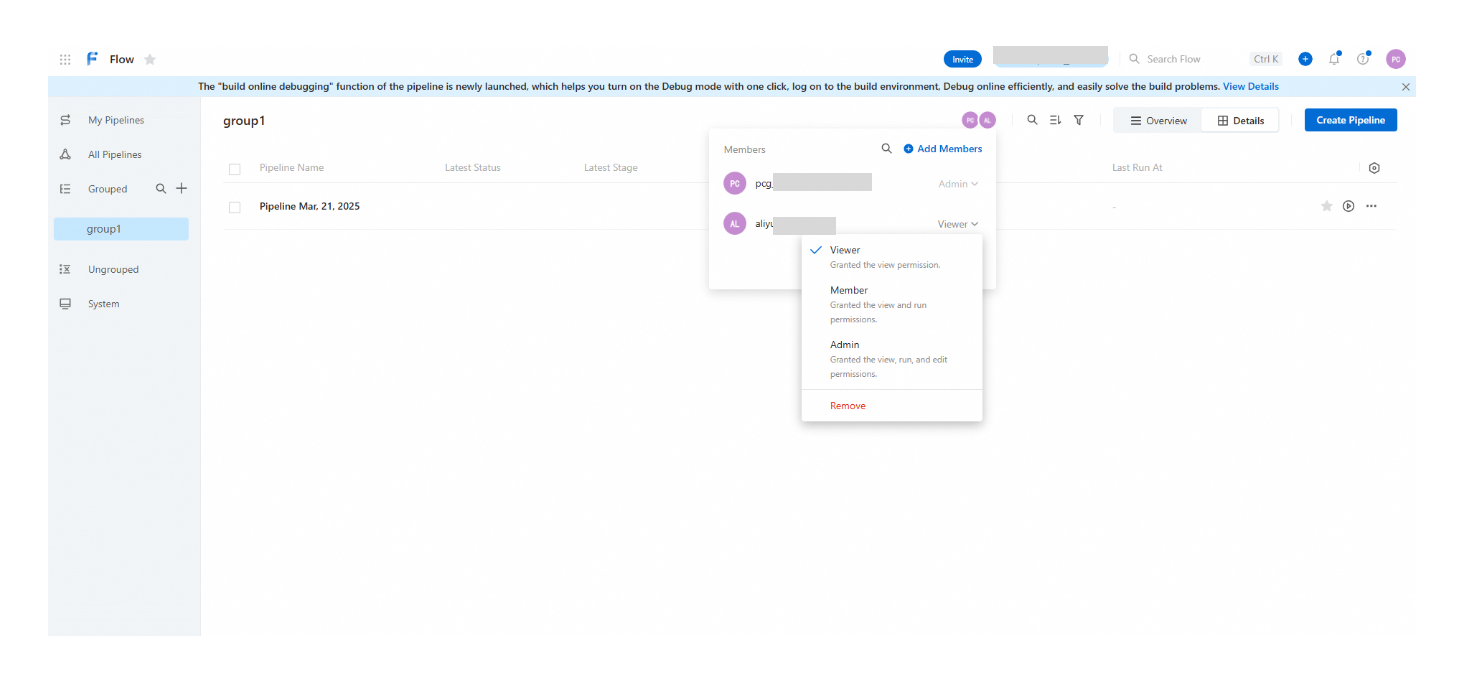Select the Grouped section label
Image resolution: width=1463 pixels, height=681 pixels.
(x=107, y=189)
